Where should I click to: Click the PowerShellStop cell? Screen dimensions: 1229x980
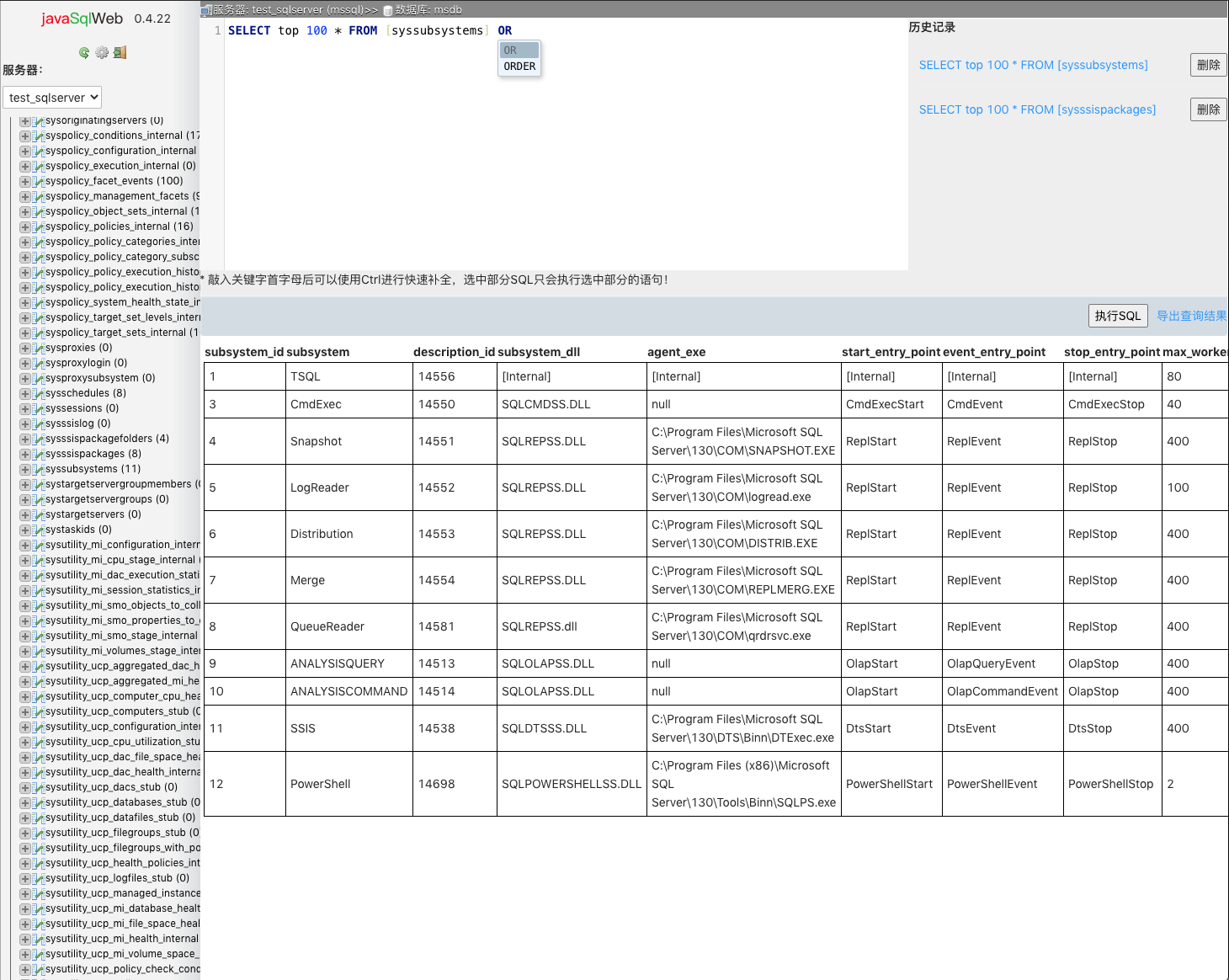(x=1112, y=784)
